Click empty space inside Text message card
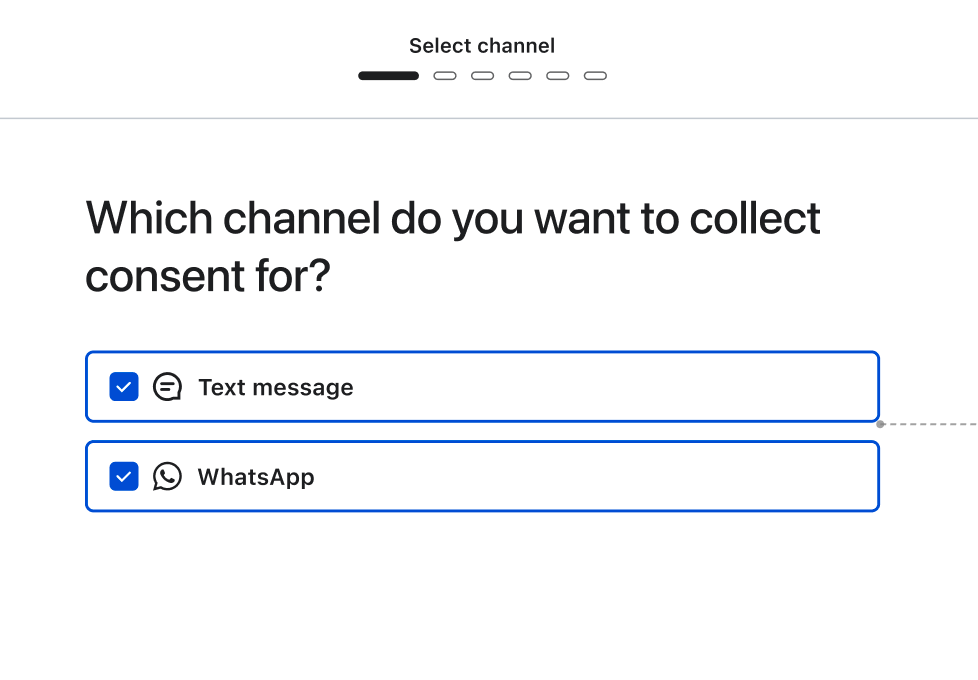Screen dimensions: 978x680 click(x=620, y=387)
